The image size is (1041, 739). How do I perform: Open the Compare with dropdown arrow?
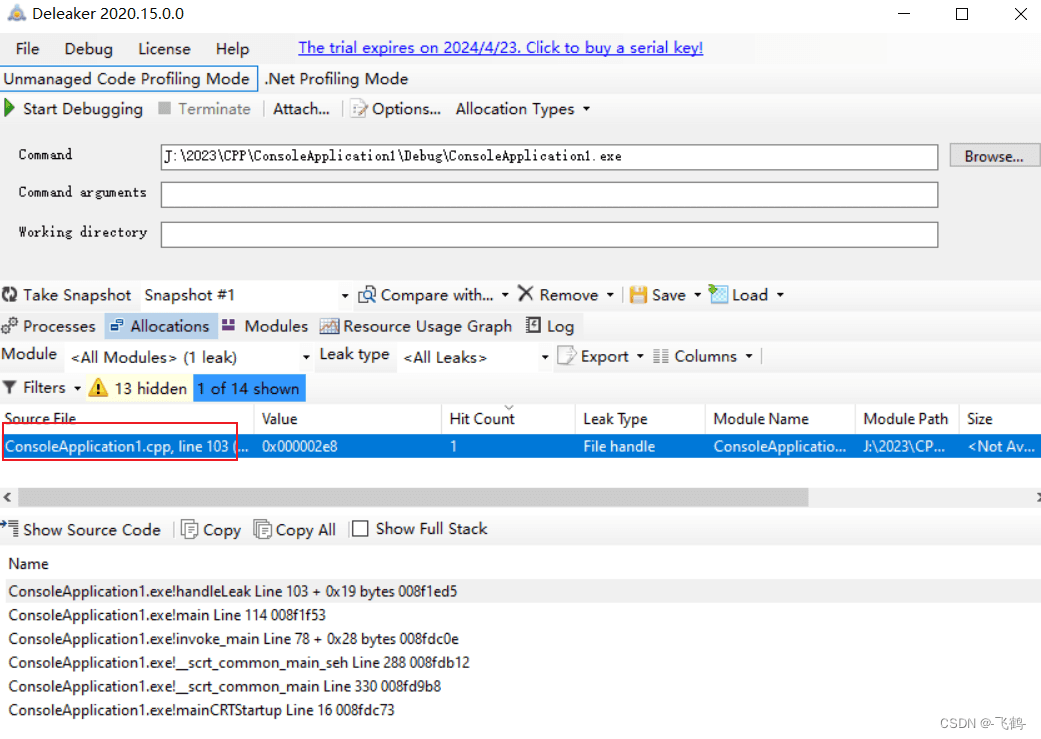[505, 295]
